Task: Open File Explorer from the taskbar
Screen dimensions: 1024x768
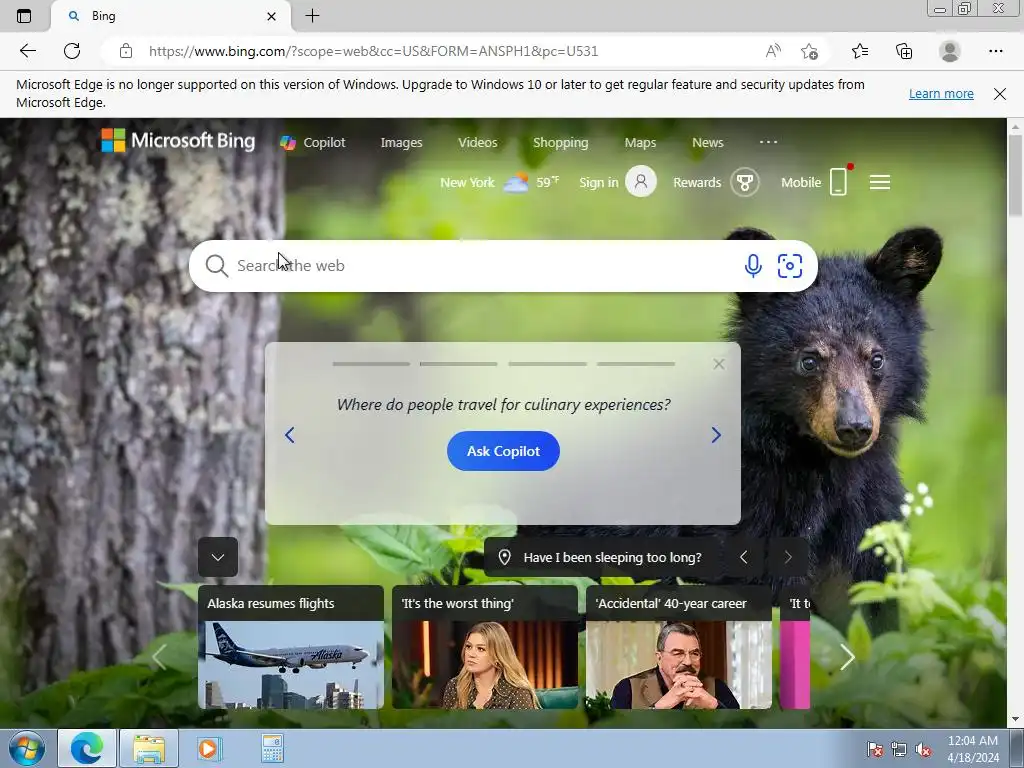Action: [149, 748]
